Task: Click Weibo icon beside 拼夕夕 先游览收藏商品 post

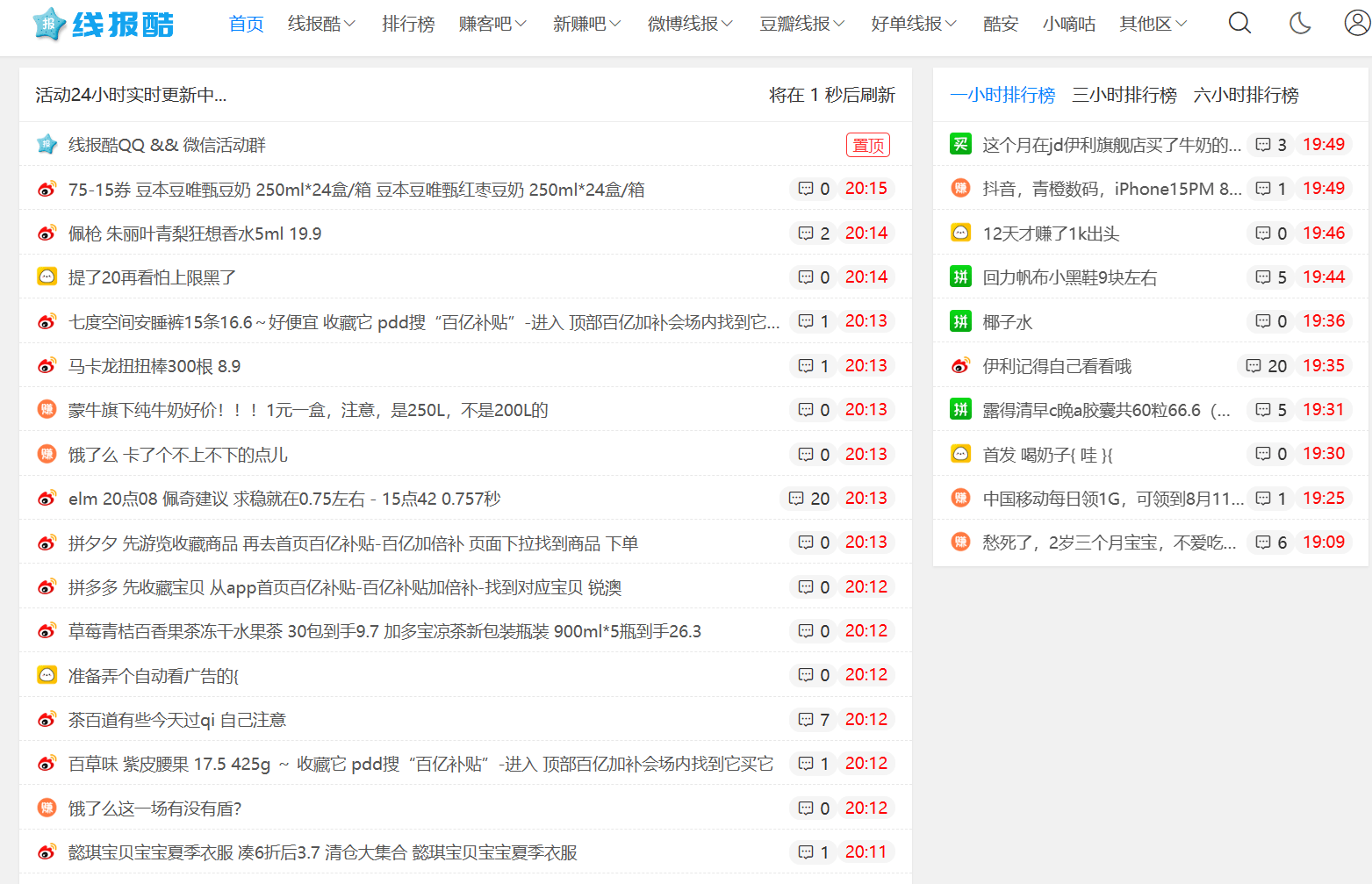Action: (47, 543)
